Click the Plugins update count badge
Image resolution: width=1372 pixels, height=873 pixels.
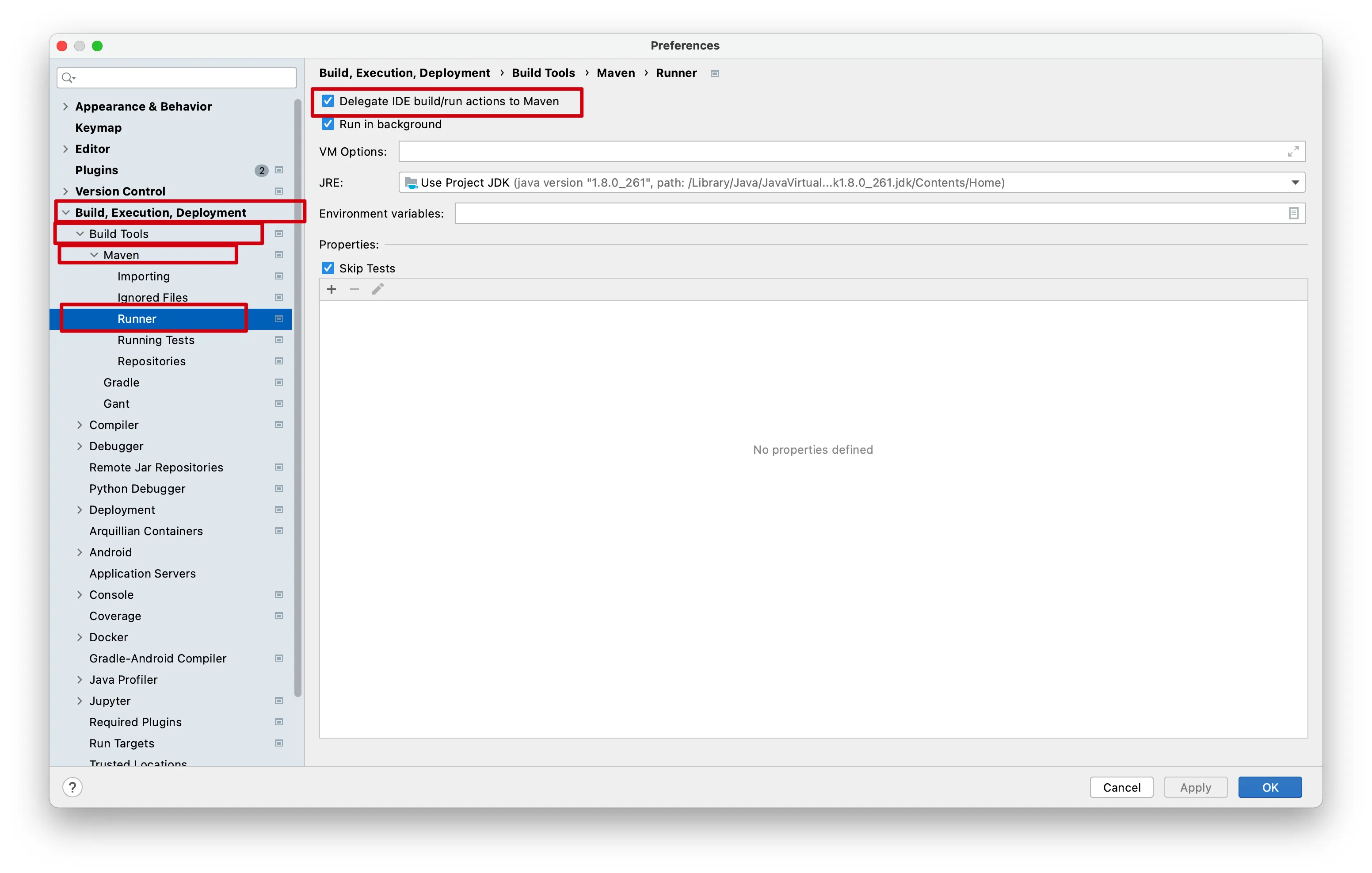tap(262, 170)
